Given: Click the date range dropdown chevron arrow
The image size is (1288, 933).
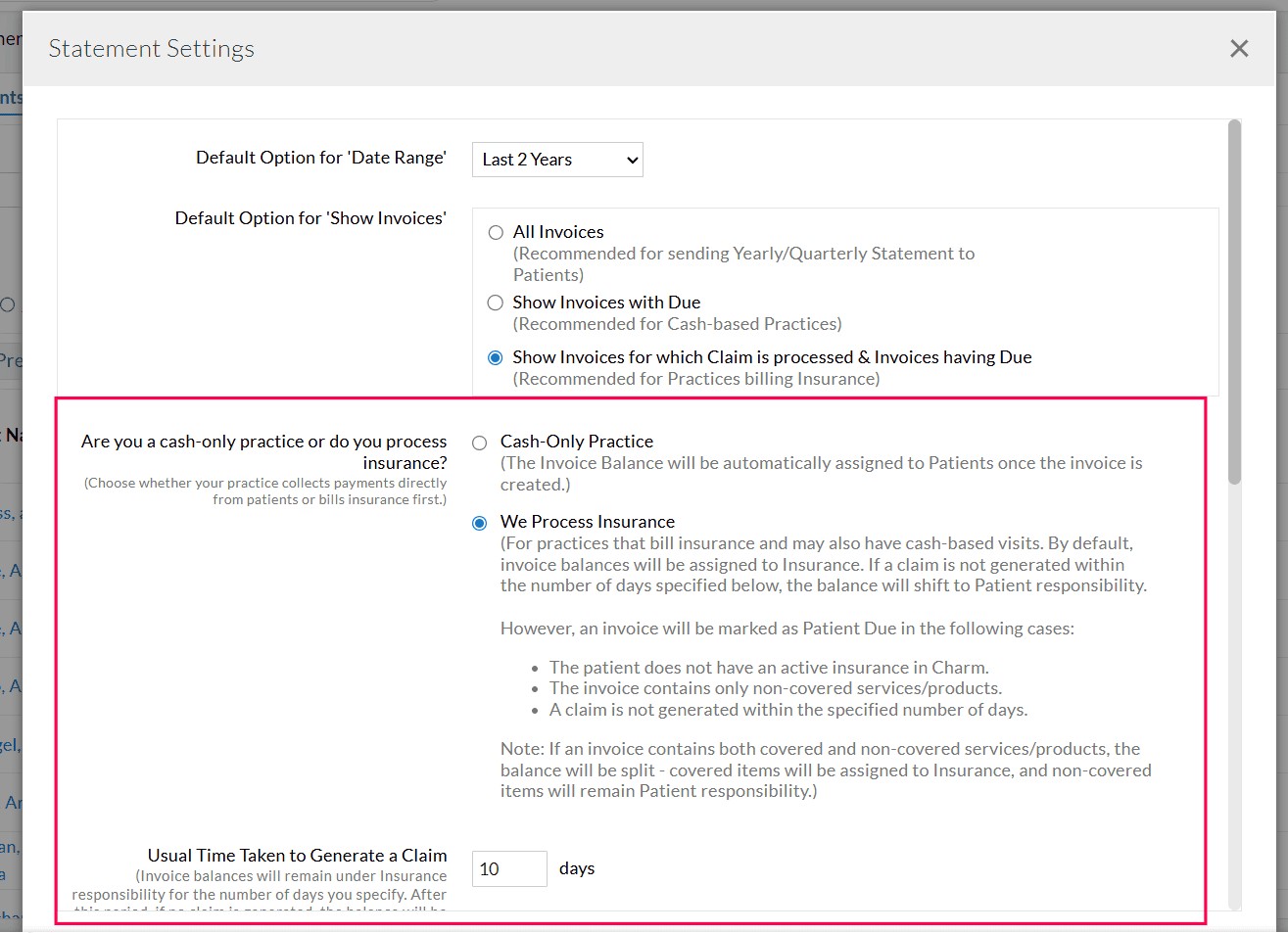Looking at the screenshot, I should pos(631,159).
